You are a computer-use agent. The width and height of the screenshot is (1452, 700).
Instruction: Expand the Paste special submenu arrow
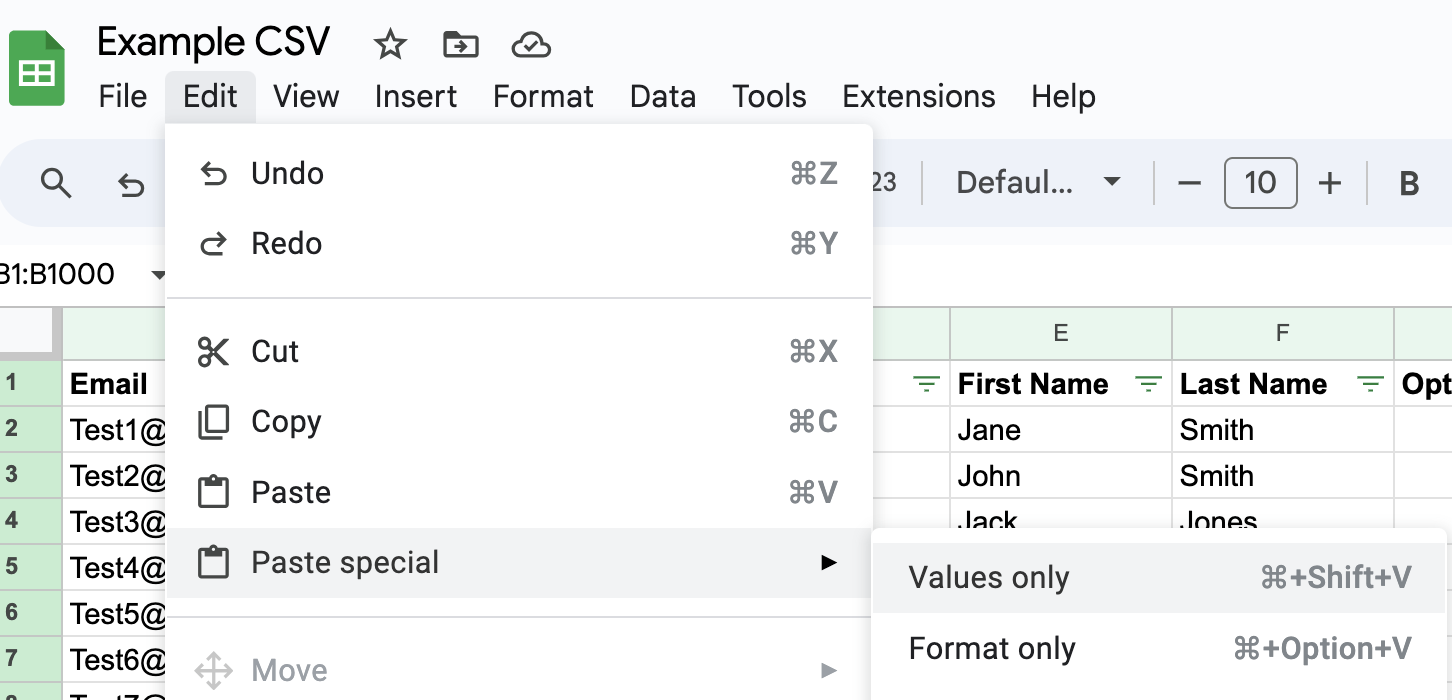coord(828,562)
